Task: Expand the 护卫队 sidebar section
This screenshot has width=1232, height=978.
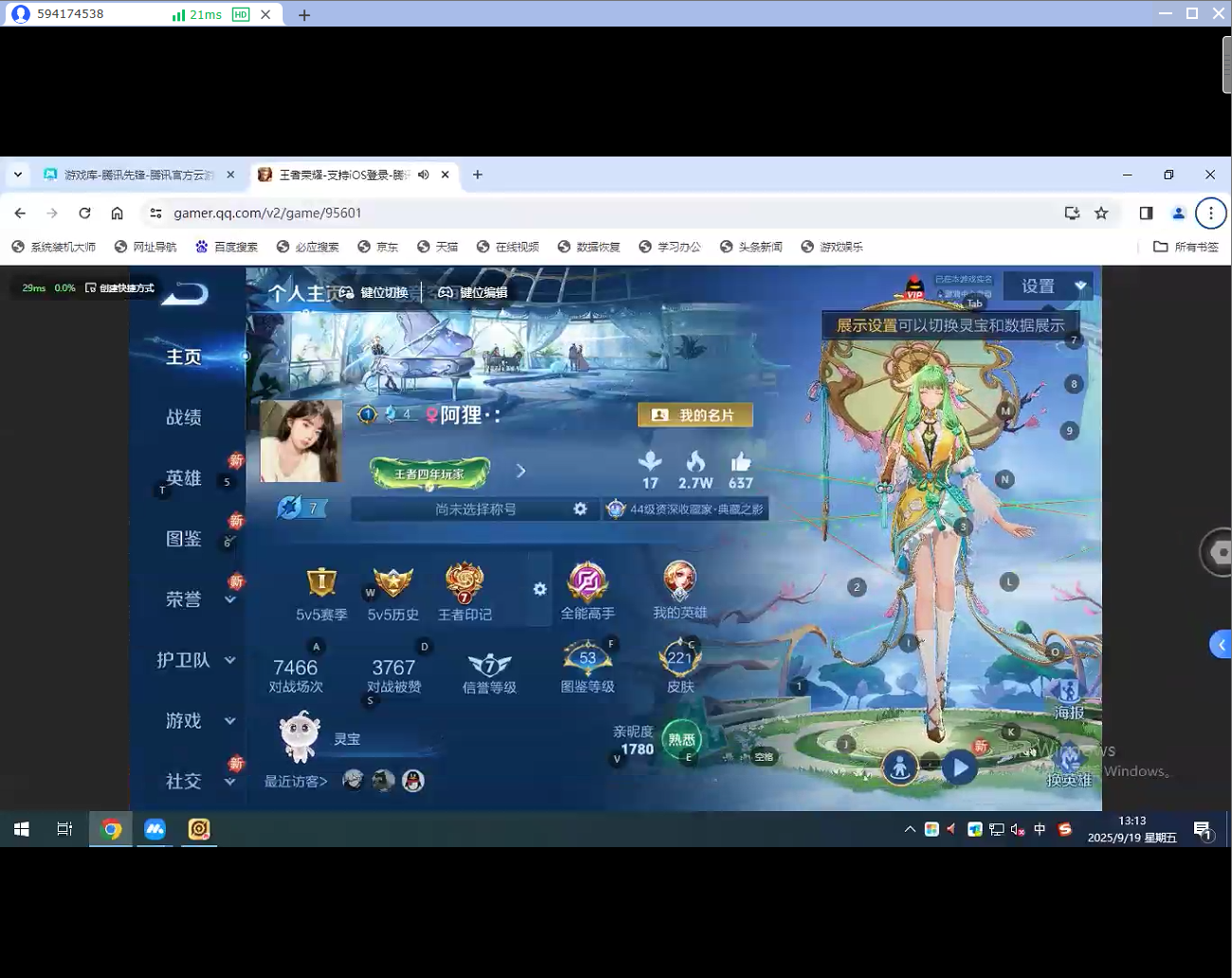Action: tap(230, 660)
